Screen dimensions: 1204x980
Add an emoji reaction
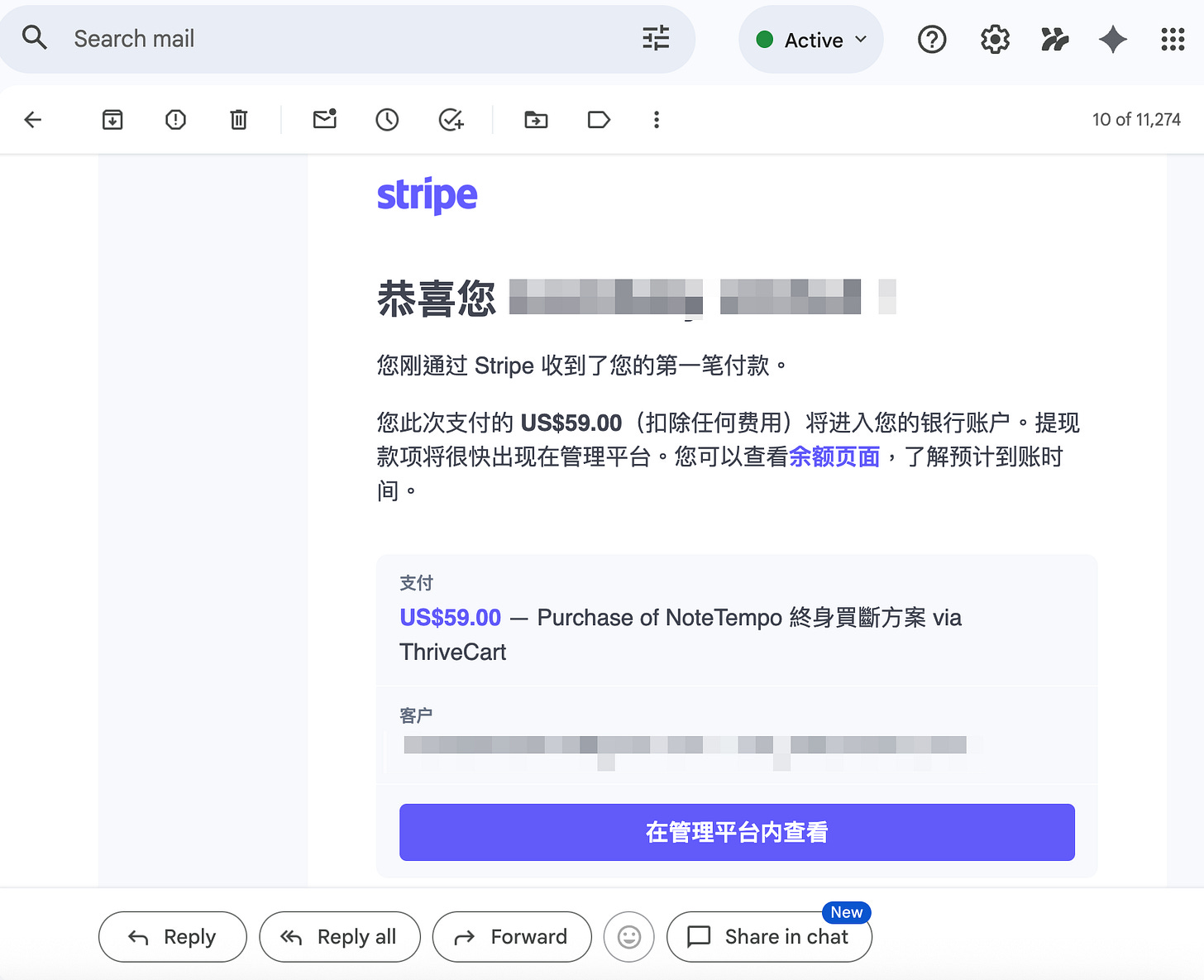click(x=629, y=937)
